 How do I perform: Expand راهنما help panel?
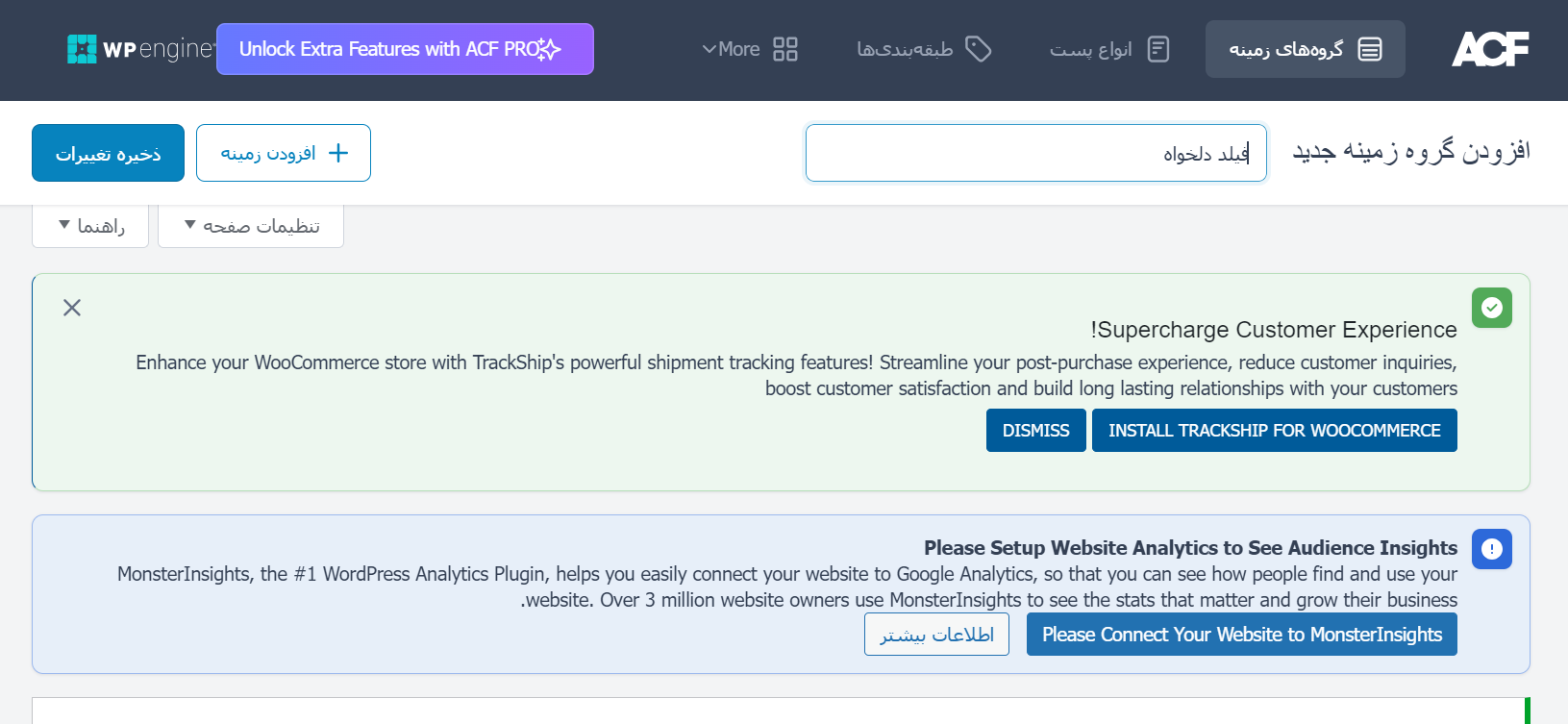(90, 226)
